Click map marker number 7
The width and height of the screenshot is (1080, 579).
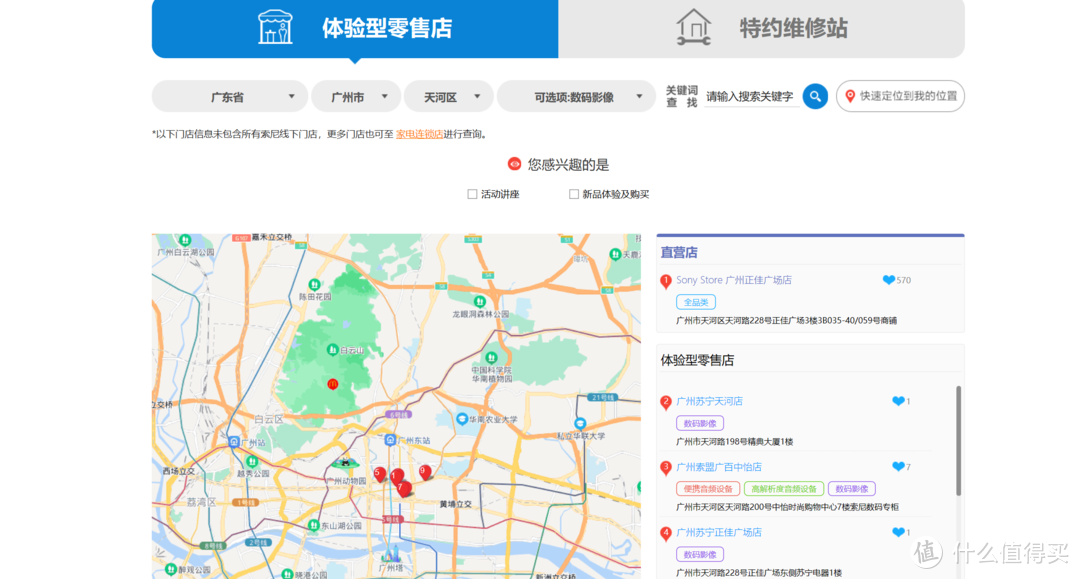click(404, 488)
